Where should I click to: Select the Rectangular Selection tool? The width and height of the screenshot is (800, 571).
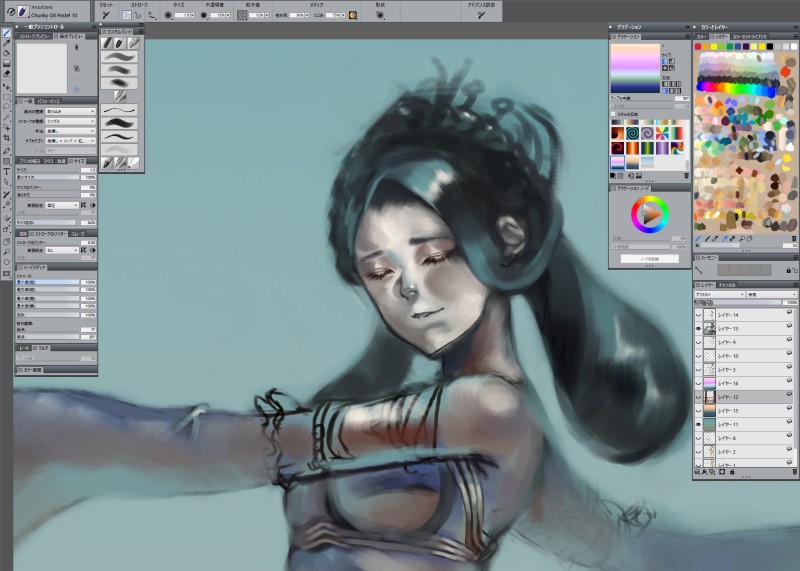click(x=7, y=97)
